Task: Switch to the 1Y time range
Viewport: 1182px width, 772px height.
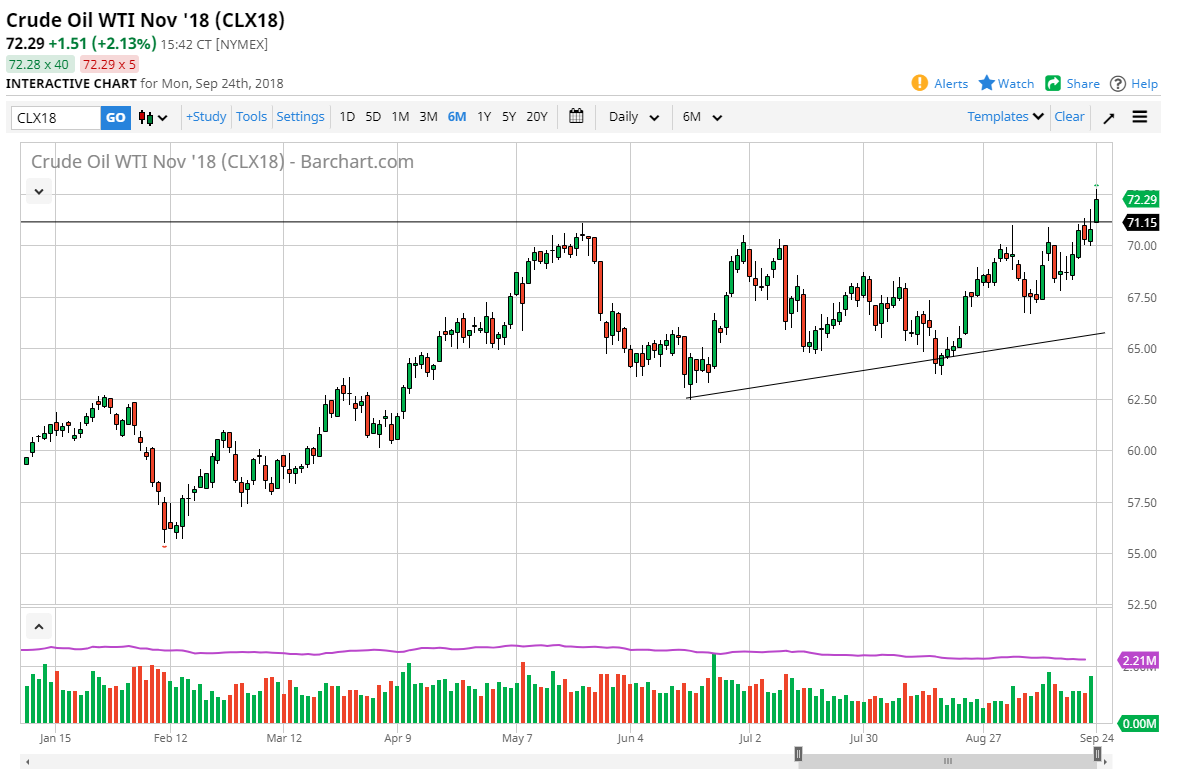Action: click(x=483, y=117)
